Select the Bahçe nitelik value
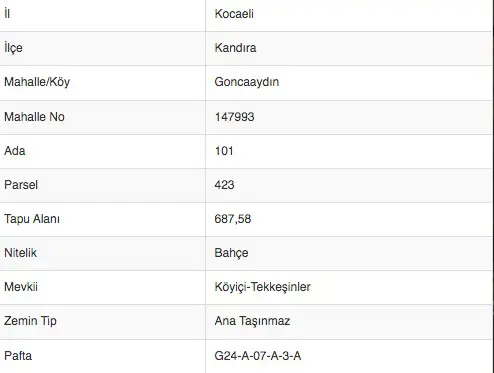The image size is (494, 373). [231, 253]
